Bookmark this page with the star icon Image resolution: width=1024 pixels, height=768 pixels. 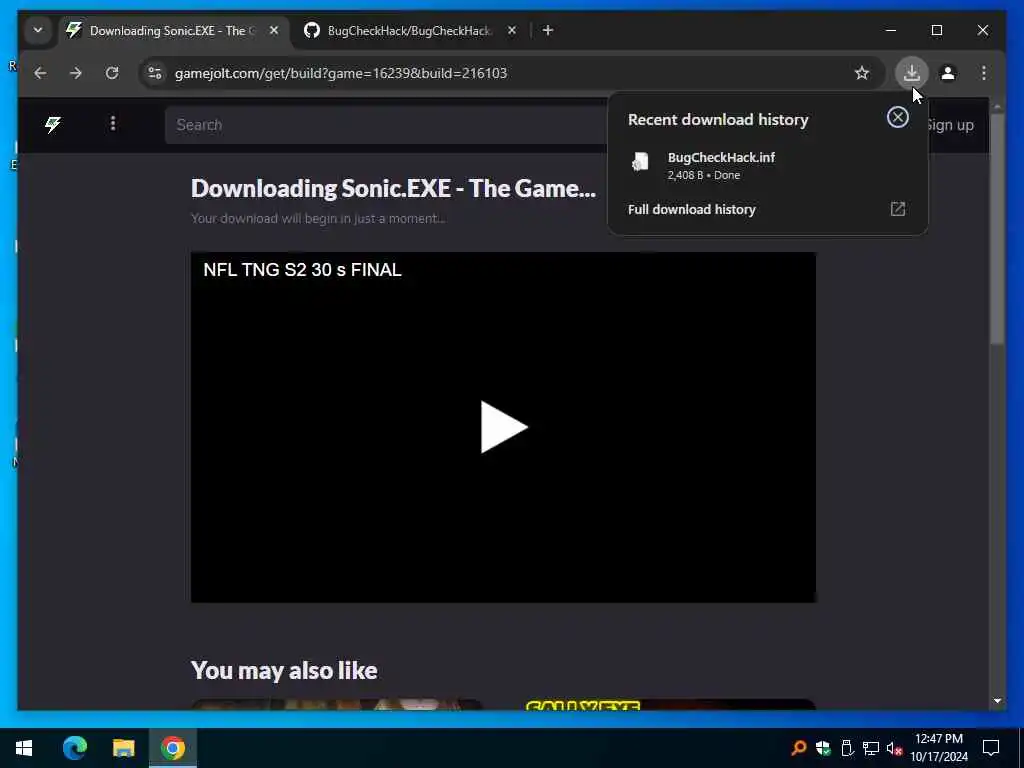[862, 73]
